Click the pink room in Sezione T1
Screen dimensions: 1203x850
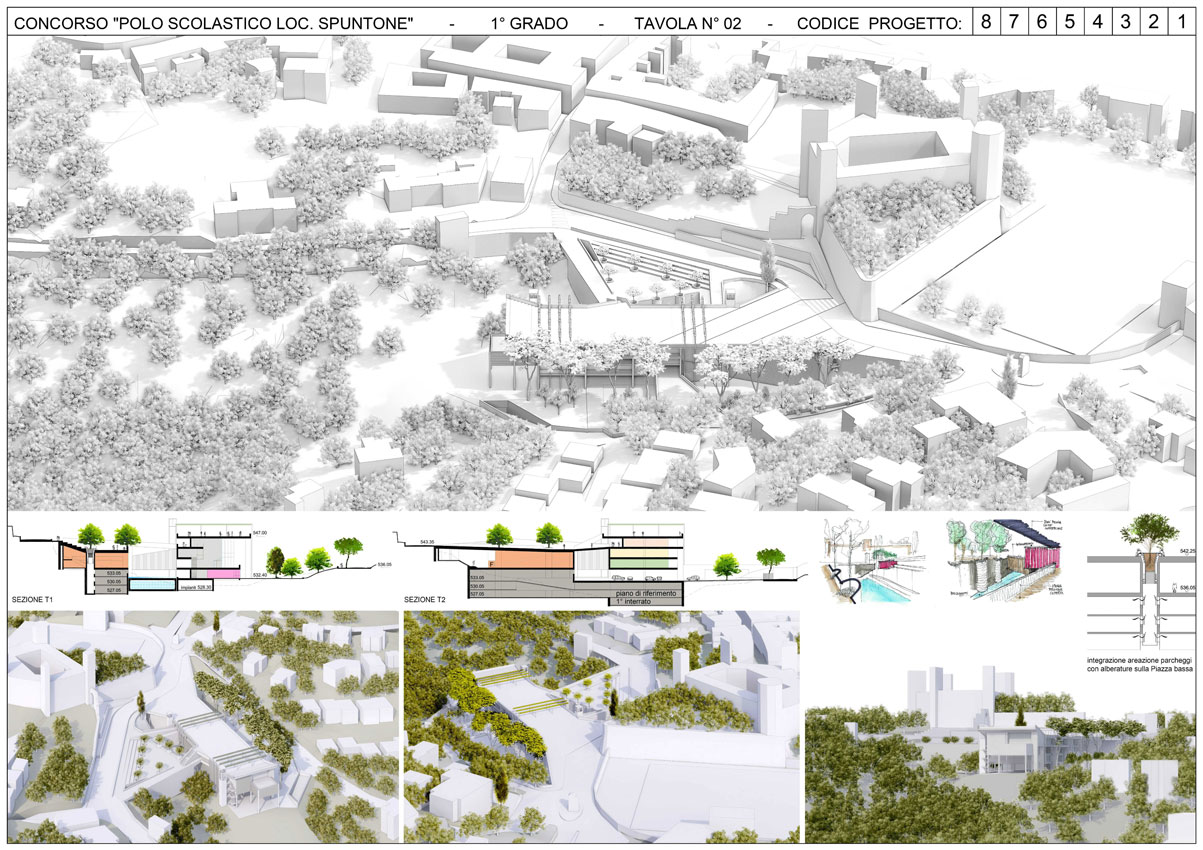tap(222, 573)
